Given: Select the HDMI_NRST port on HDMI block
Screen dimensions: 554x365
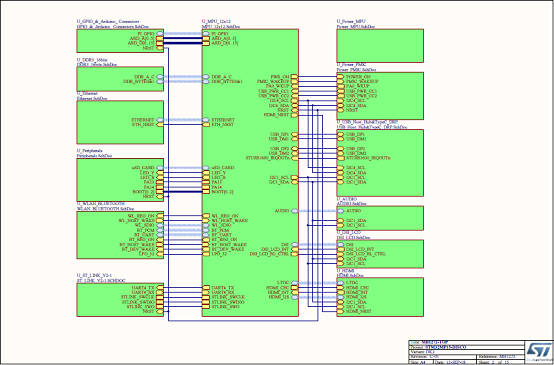Looking at the screenshot, I should pos(354,312).
